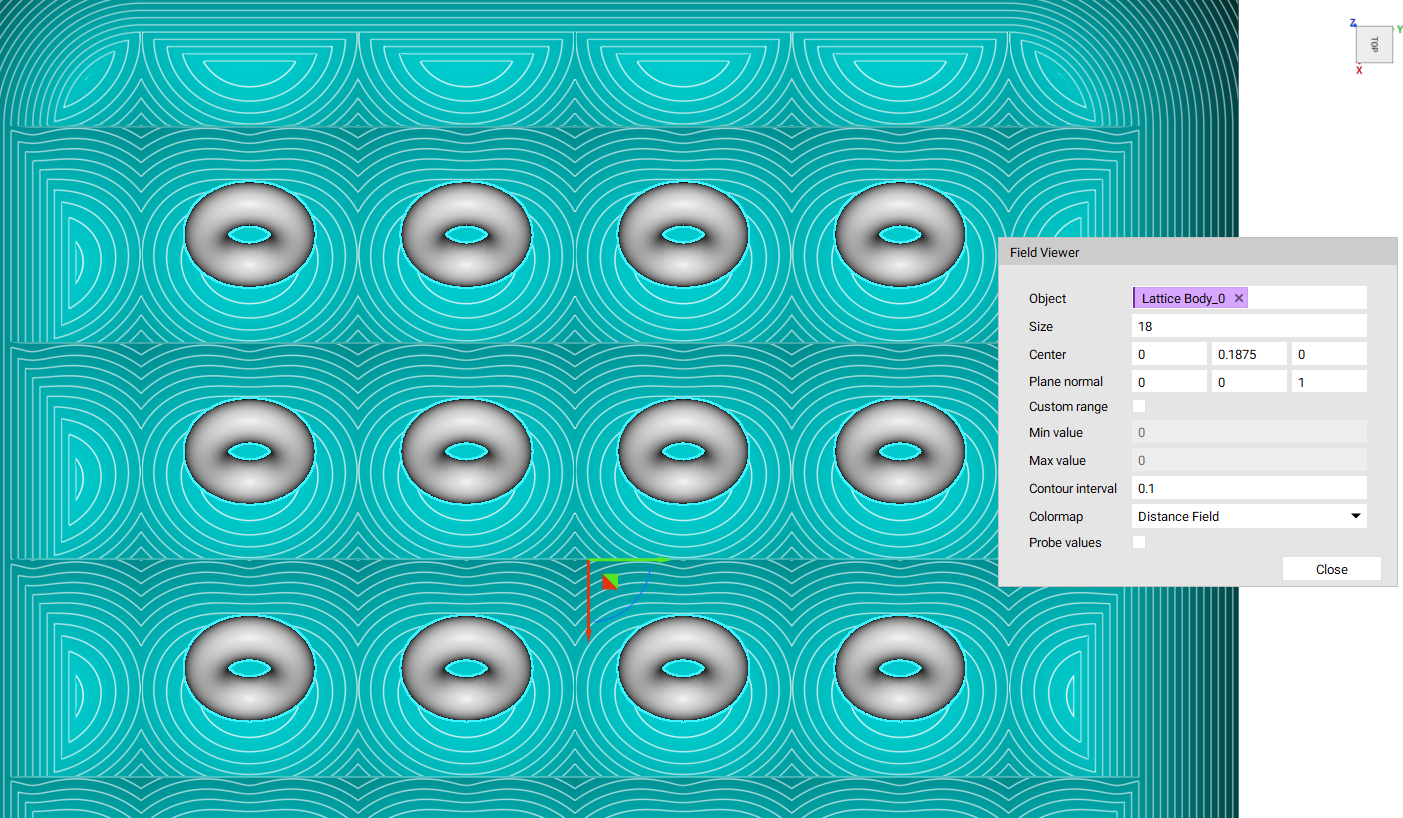Click the Center Y field showing 0.1875
This screenshot has height=818, width=1403.
click(1249, 354)
